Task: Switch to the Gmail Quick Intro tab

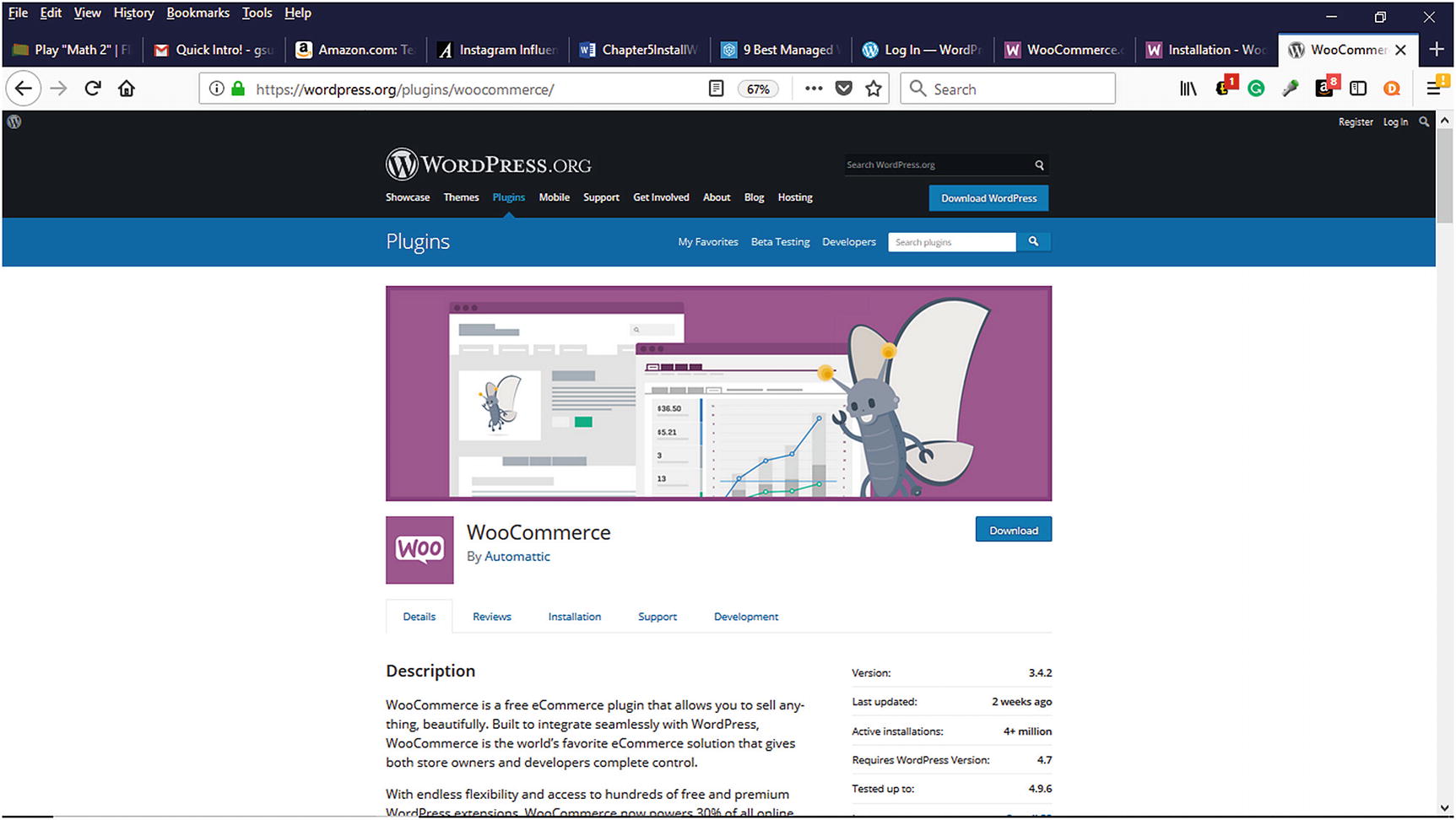Action: (214, 50)
